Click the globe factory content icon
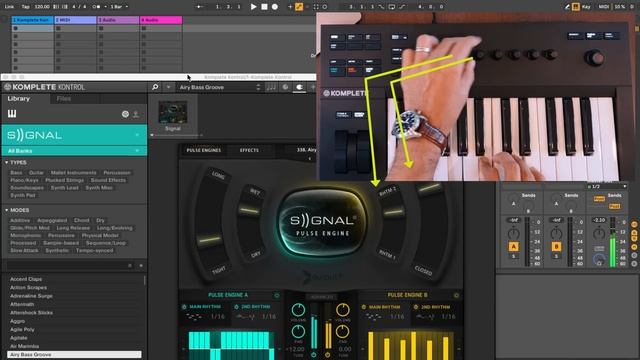 125,114
